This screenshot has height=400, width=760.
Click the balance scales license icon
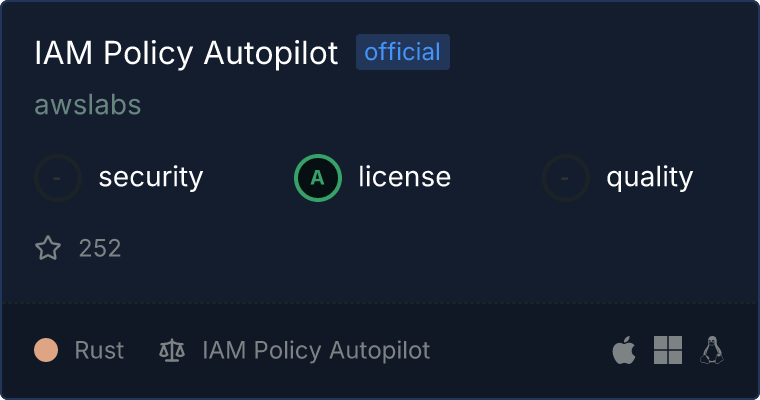(x=172, y=351)
